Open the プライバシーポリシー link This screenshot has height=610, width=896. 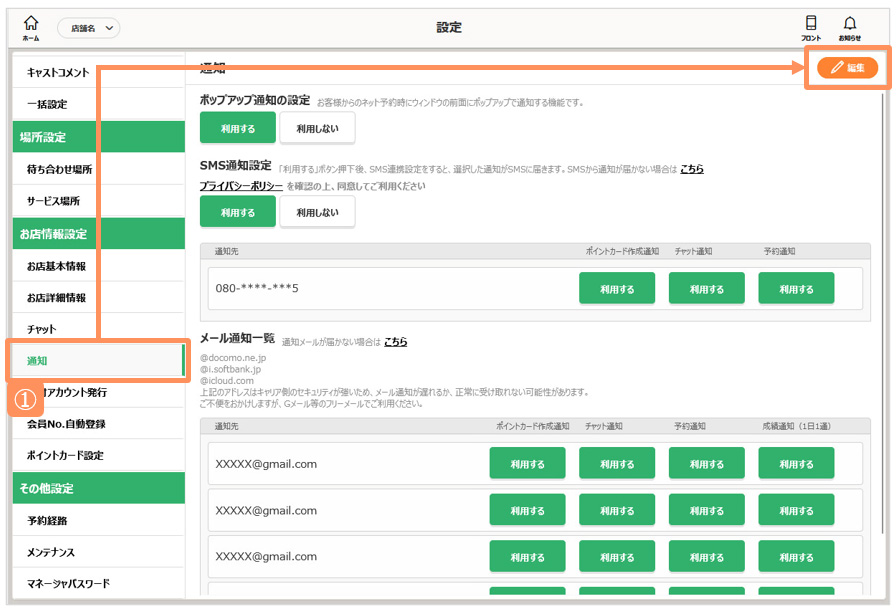(x=241, y=186)
